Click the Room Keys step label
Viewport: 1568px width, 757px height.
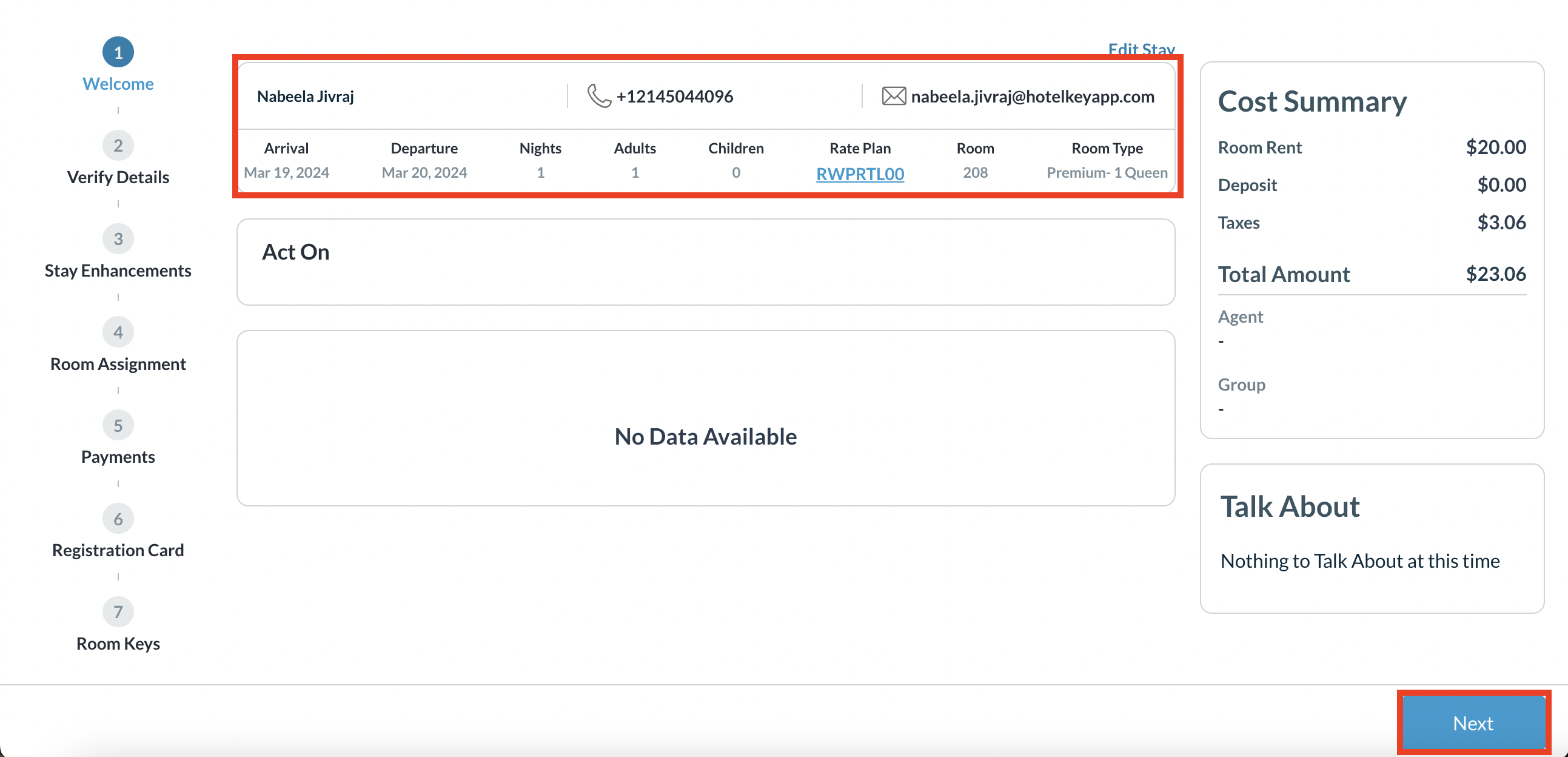(118, 644)
